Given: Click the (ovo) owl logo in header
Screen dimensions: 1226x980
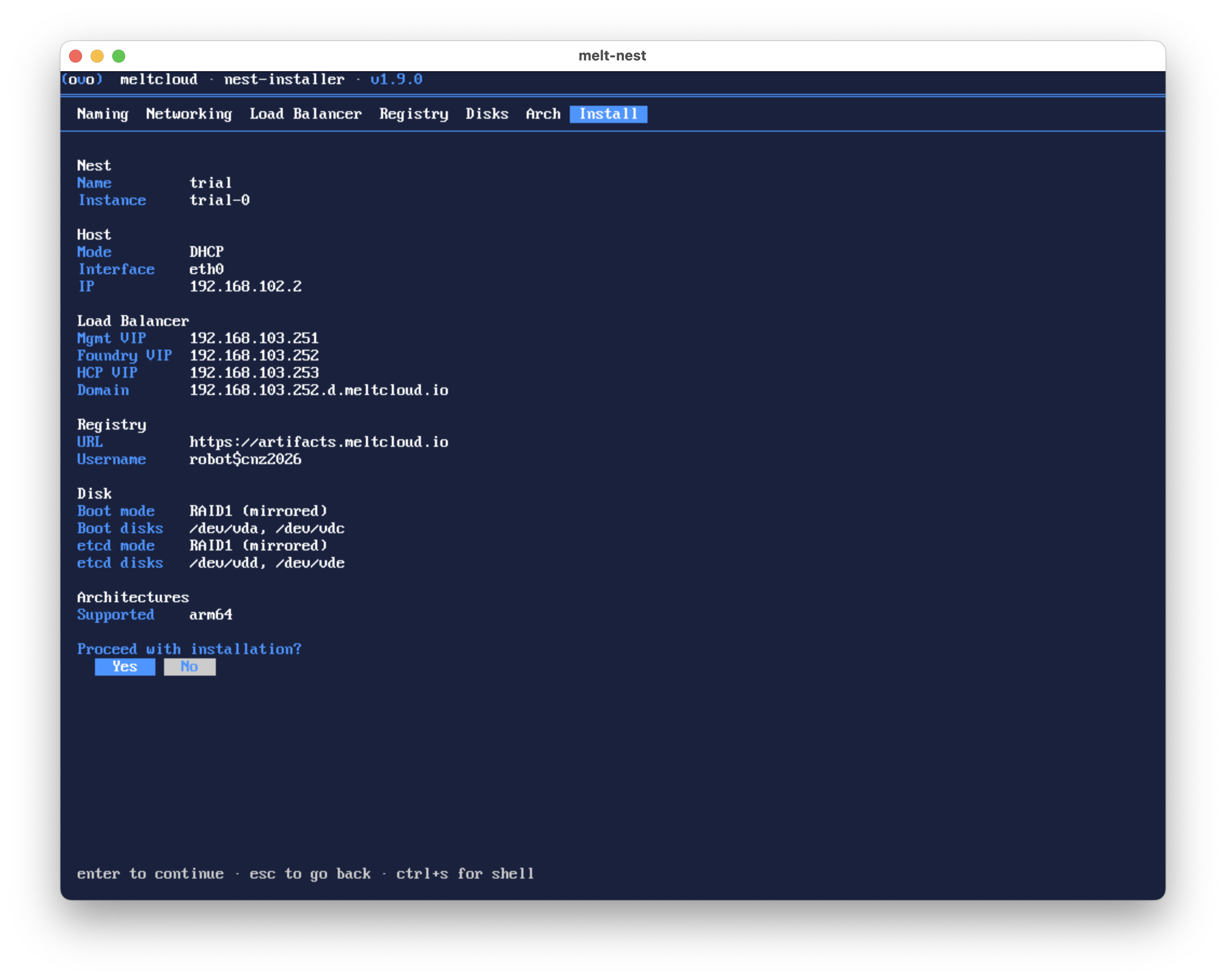Looking at the screenshot, I should [x=82, y=79].
